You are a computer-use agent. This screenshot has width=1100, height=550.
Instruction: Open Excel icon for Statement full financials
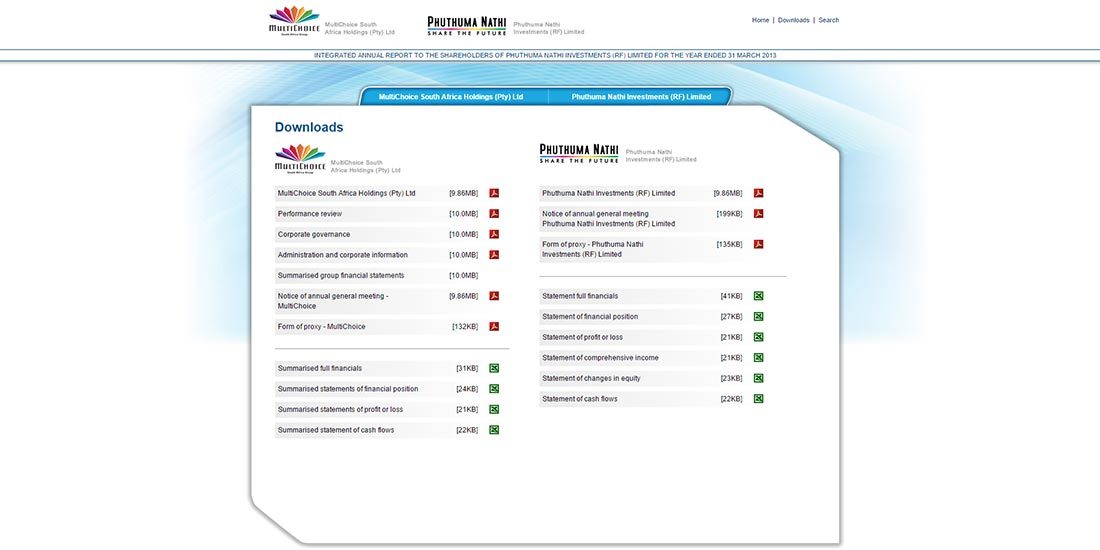pyautogui.click(x=758, y=296)
